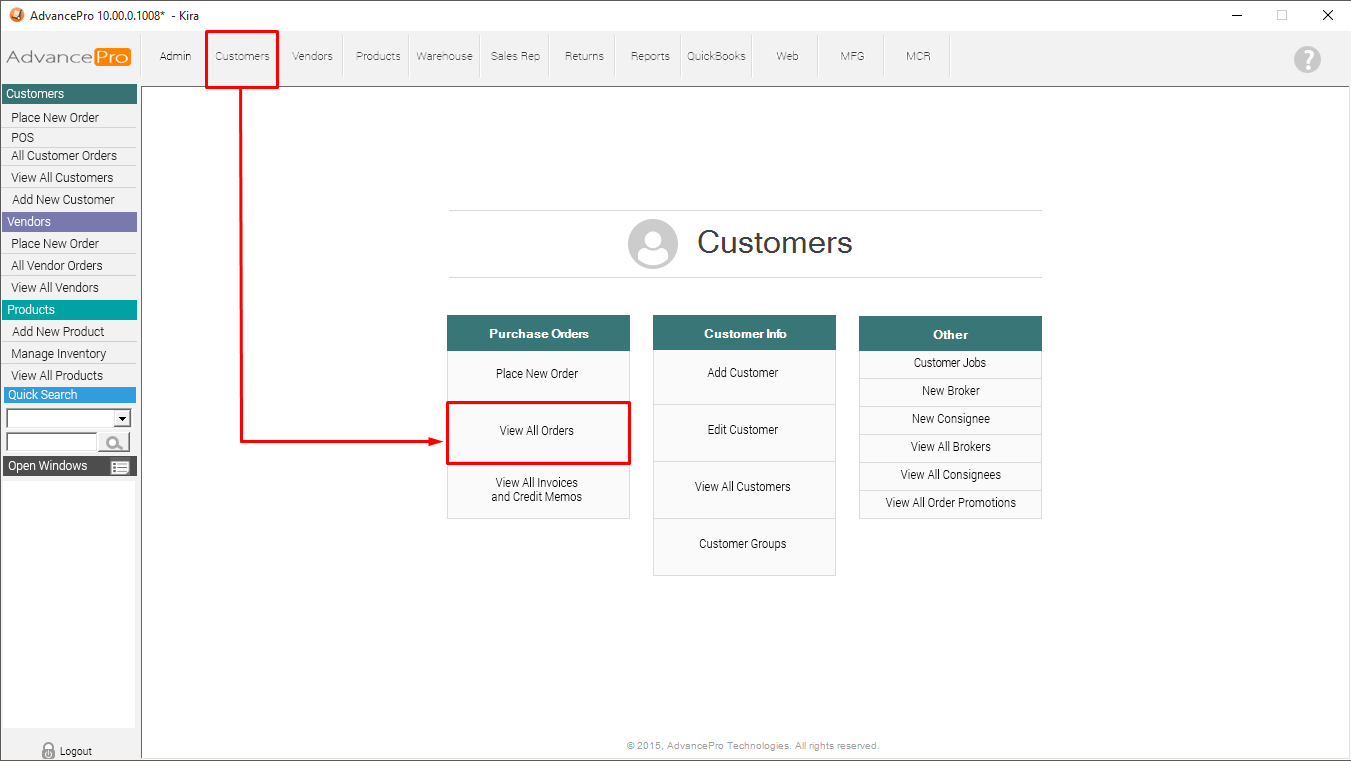Select the Reports tab
The width and height of the screenshot is (1351, 761).
click(x=650, y=56)
